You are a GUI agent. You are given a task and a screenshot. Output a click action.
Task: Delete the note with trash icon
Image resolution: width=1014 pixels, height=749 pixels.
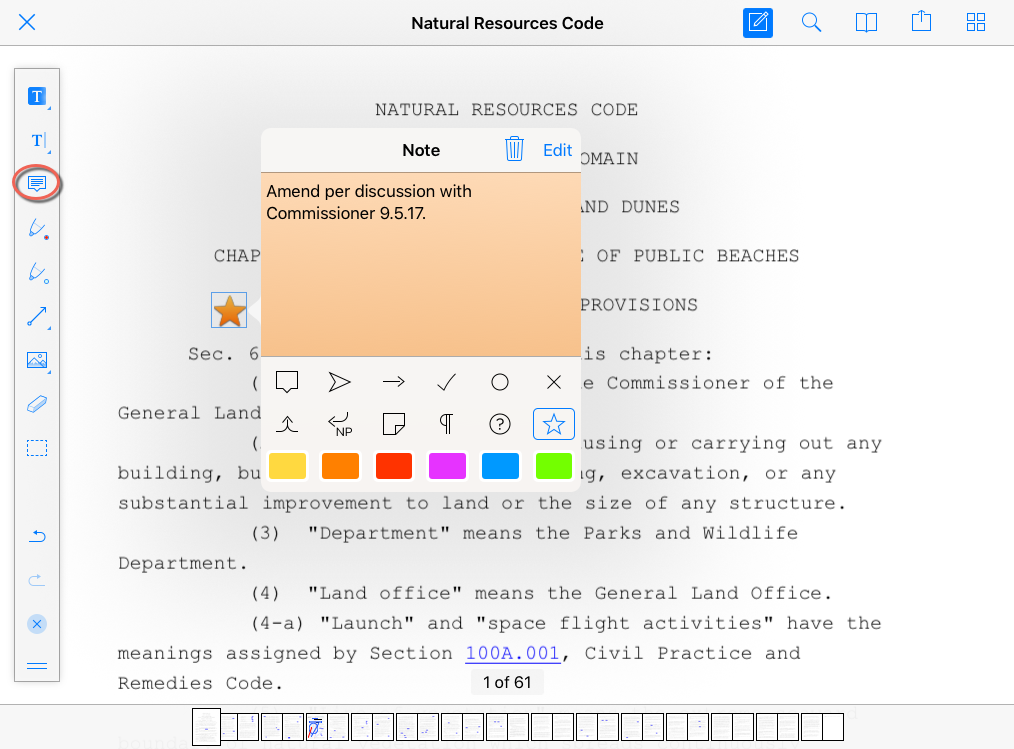coord(514,150)
